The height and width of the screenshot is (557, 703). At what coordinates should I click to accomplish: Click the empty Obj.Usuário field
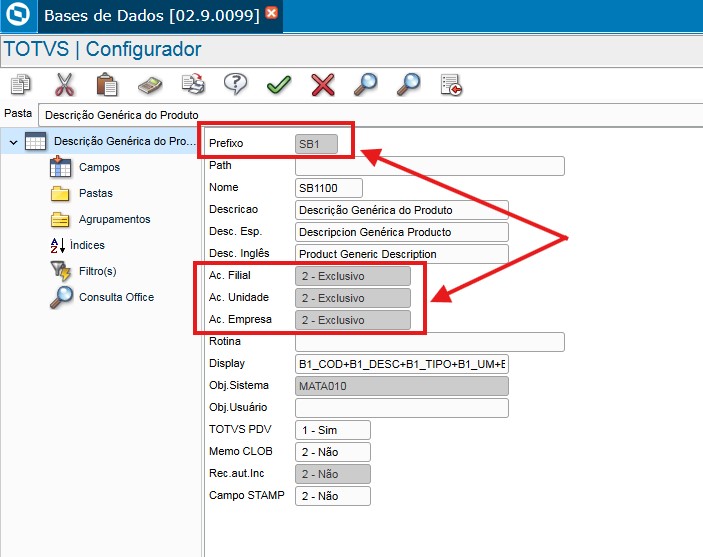coord(402,408)
